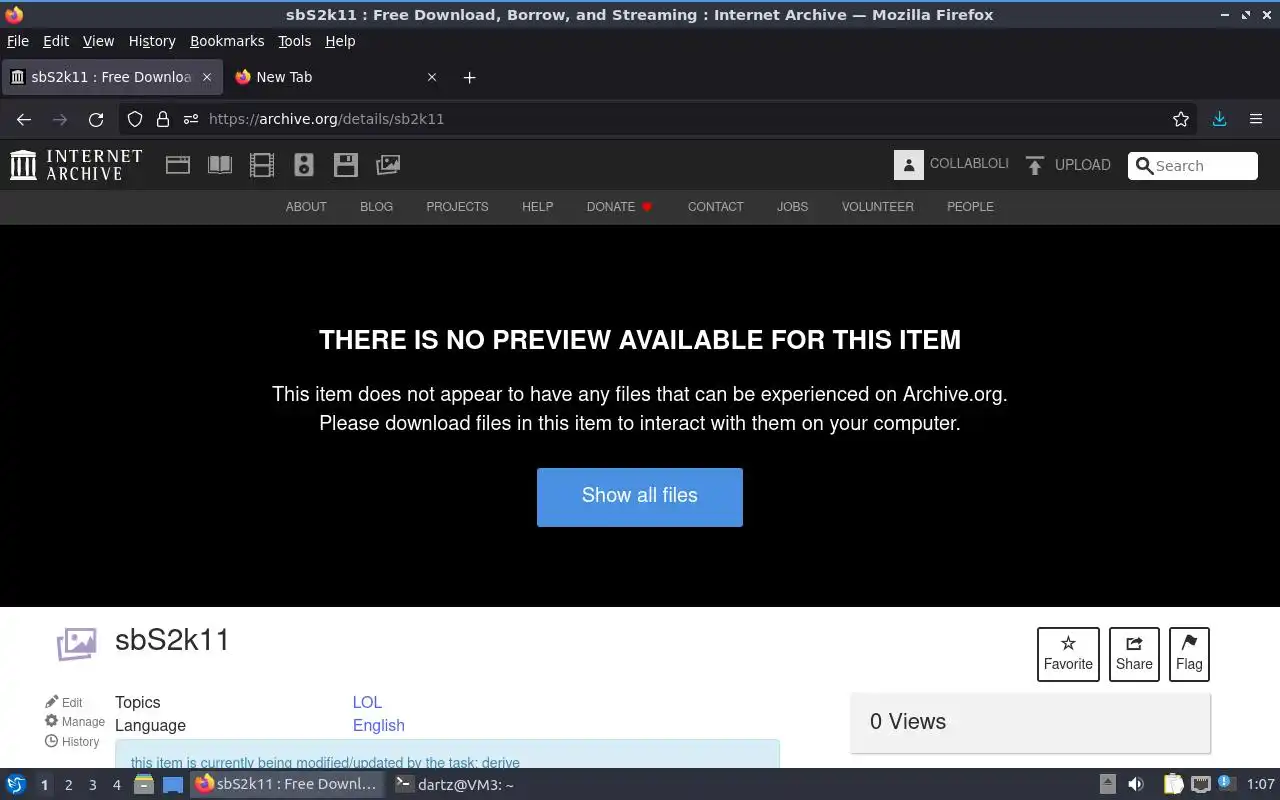
Task: Flag this item
Action: click(1189, 654)
